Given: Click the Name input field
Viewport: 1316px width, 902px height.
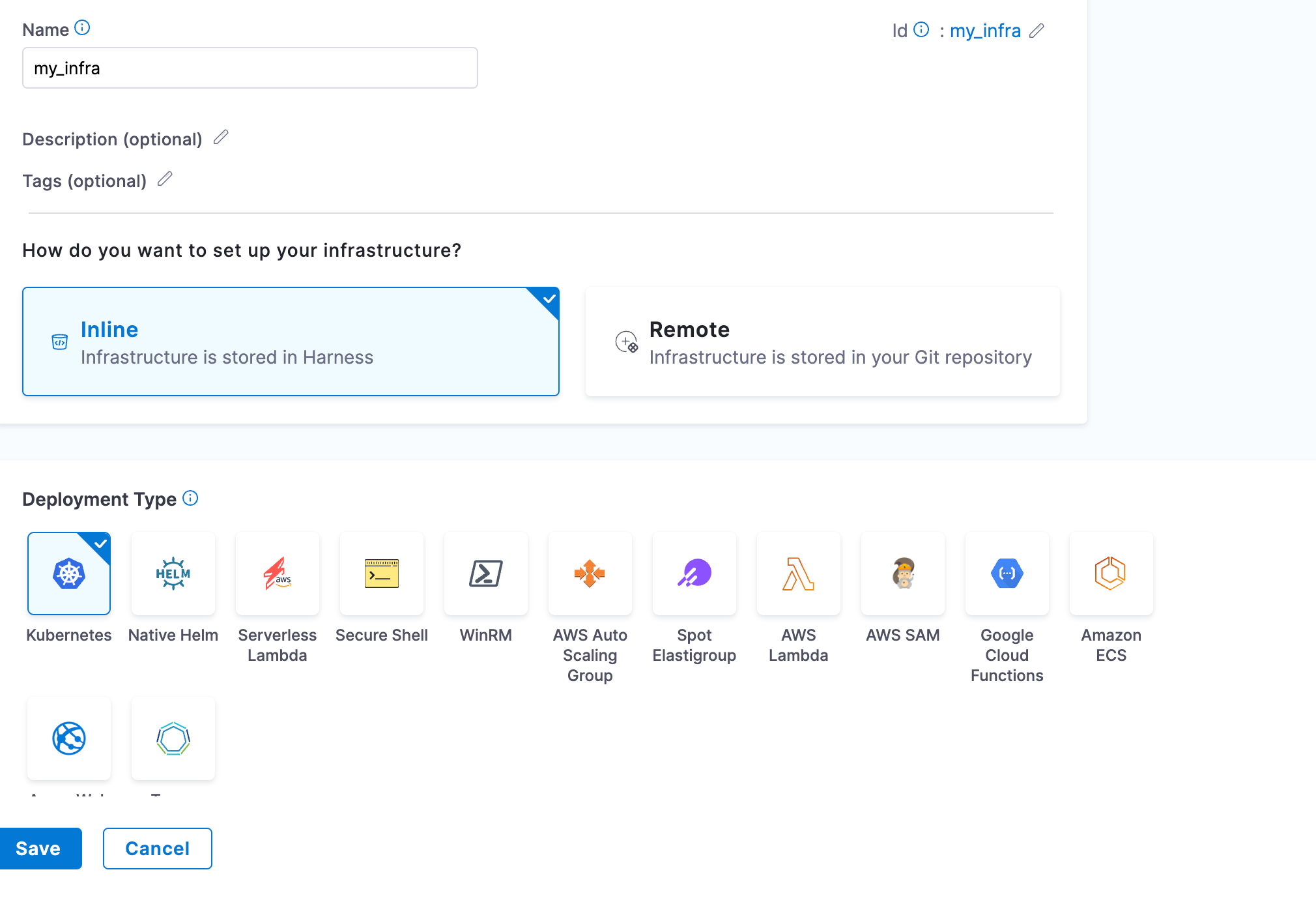Looking at the screenshot, I should [250, 68].
